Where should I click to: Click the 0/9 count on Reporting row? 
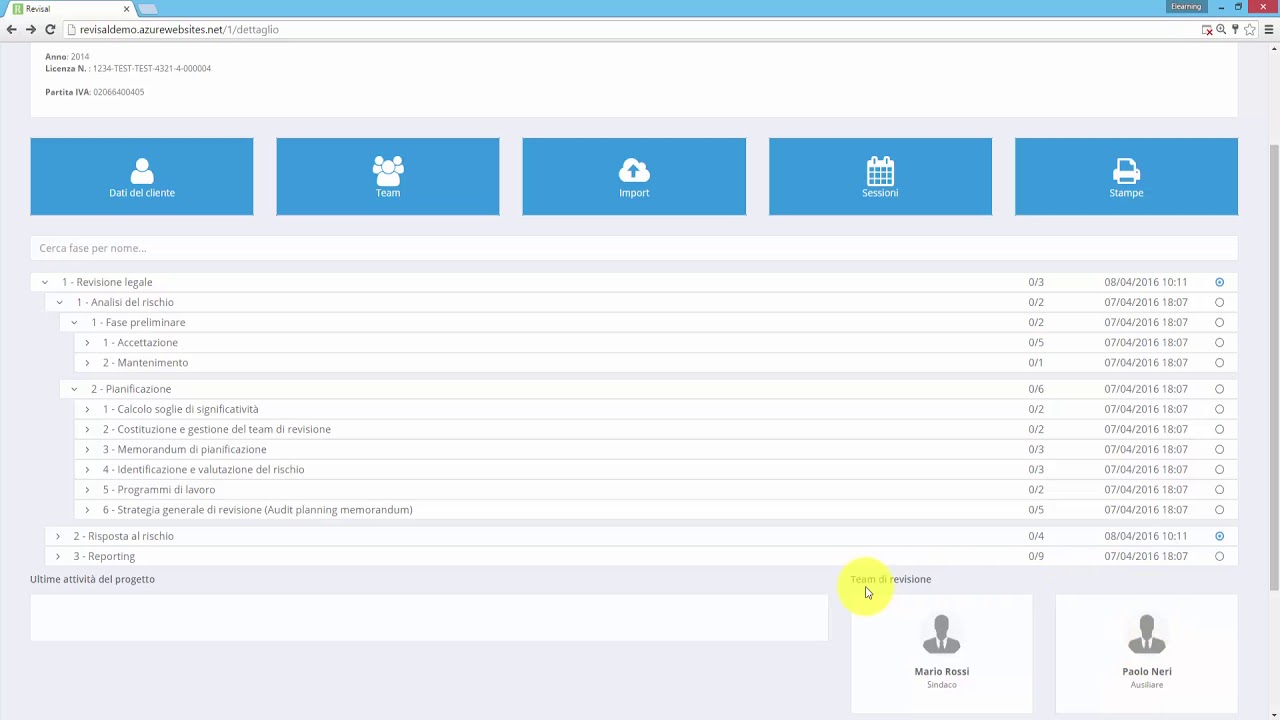[1036, 556]
